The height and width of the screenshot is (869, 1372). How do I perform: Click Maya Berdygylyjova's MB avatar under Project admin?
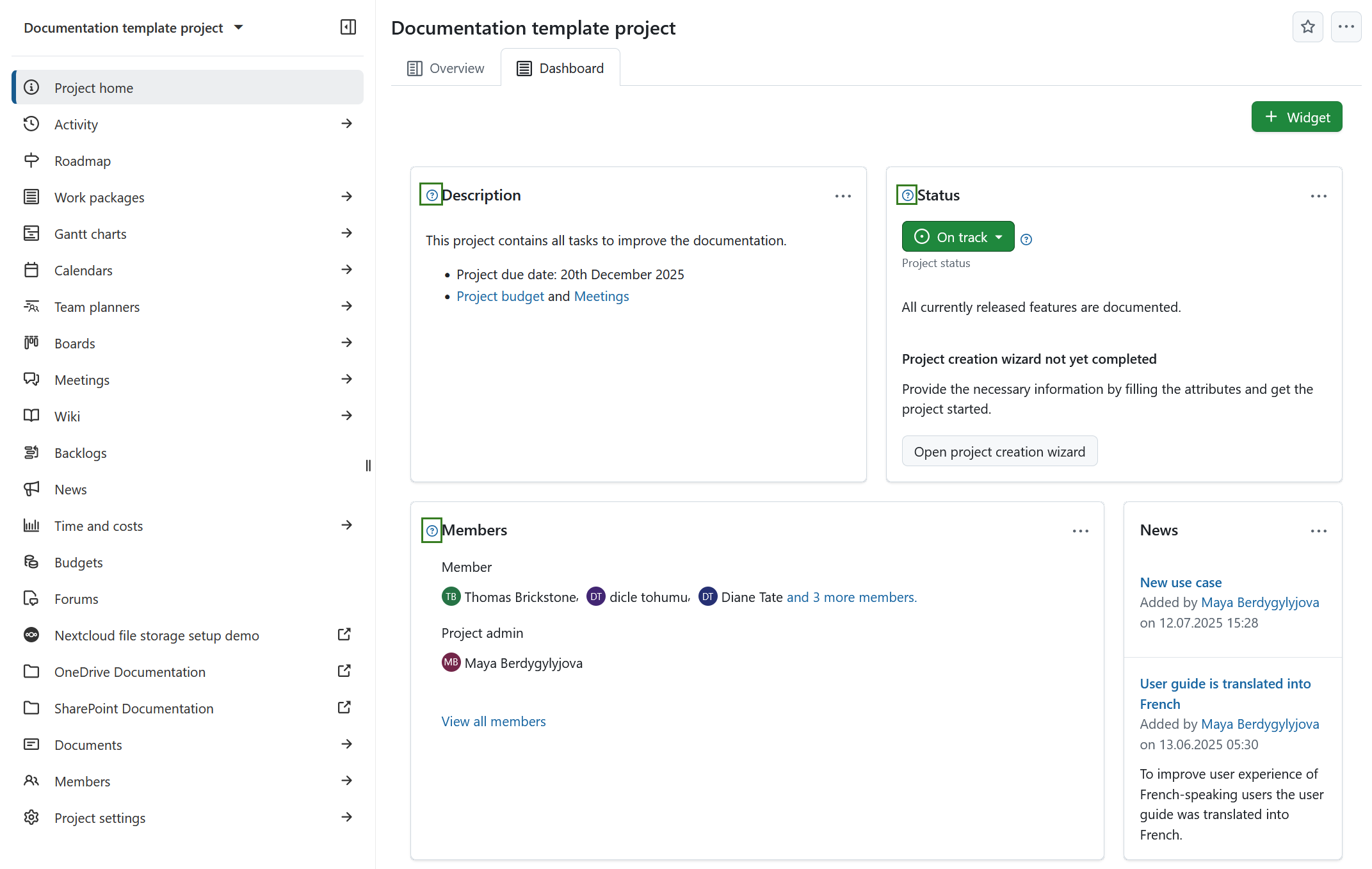point(451,662)
